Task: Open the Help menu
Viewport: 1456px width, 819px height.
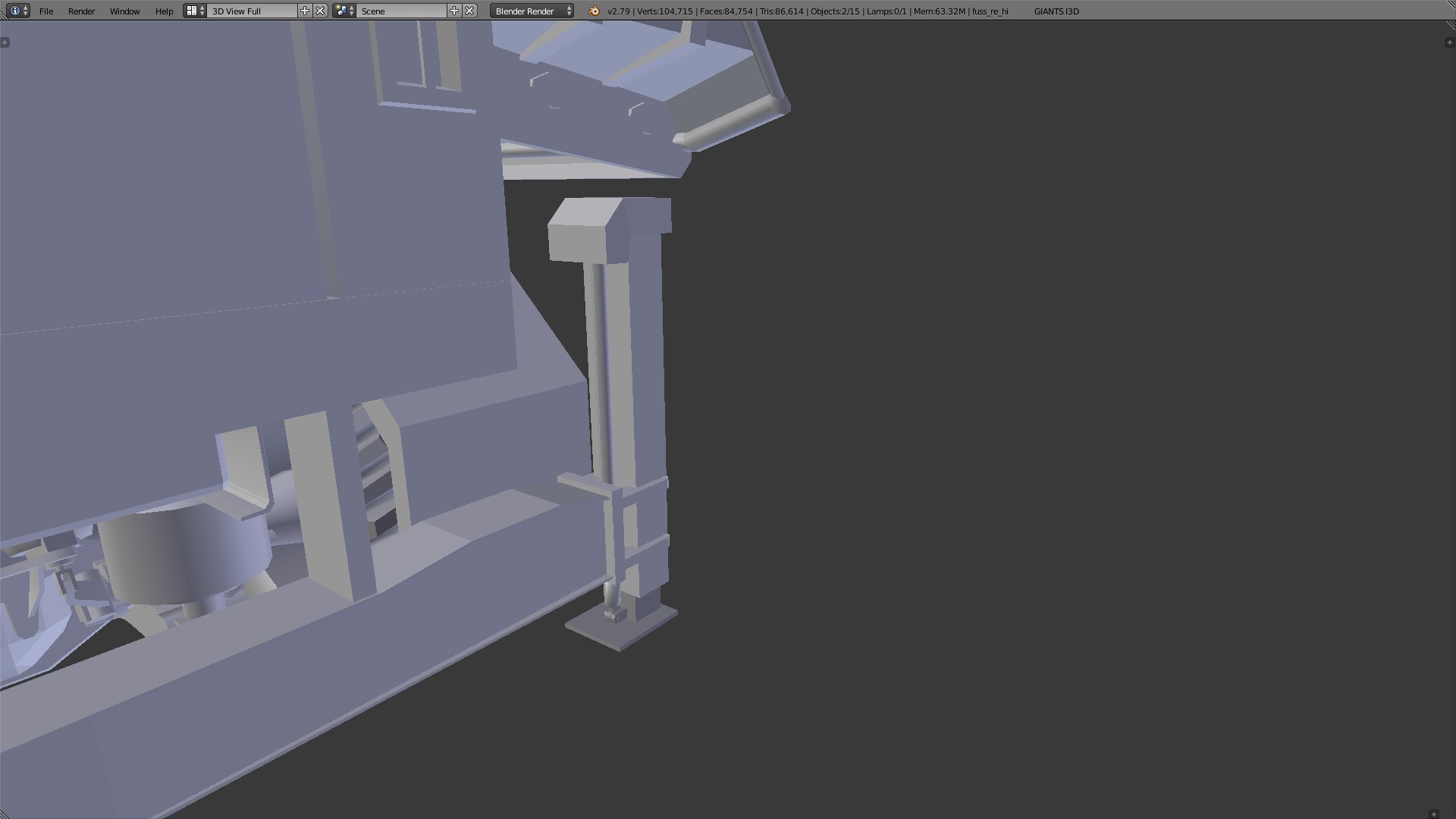Action: 164,11
